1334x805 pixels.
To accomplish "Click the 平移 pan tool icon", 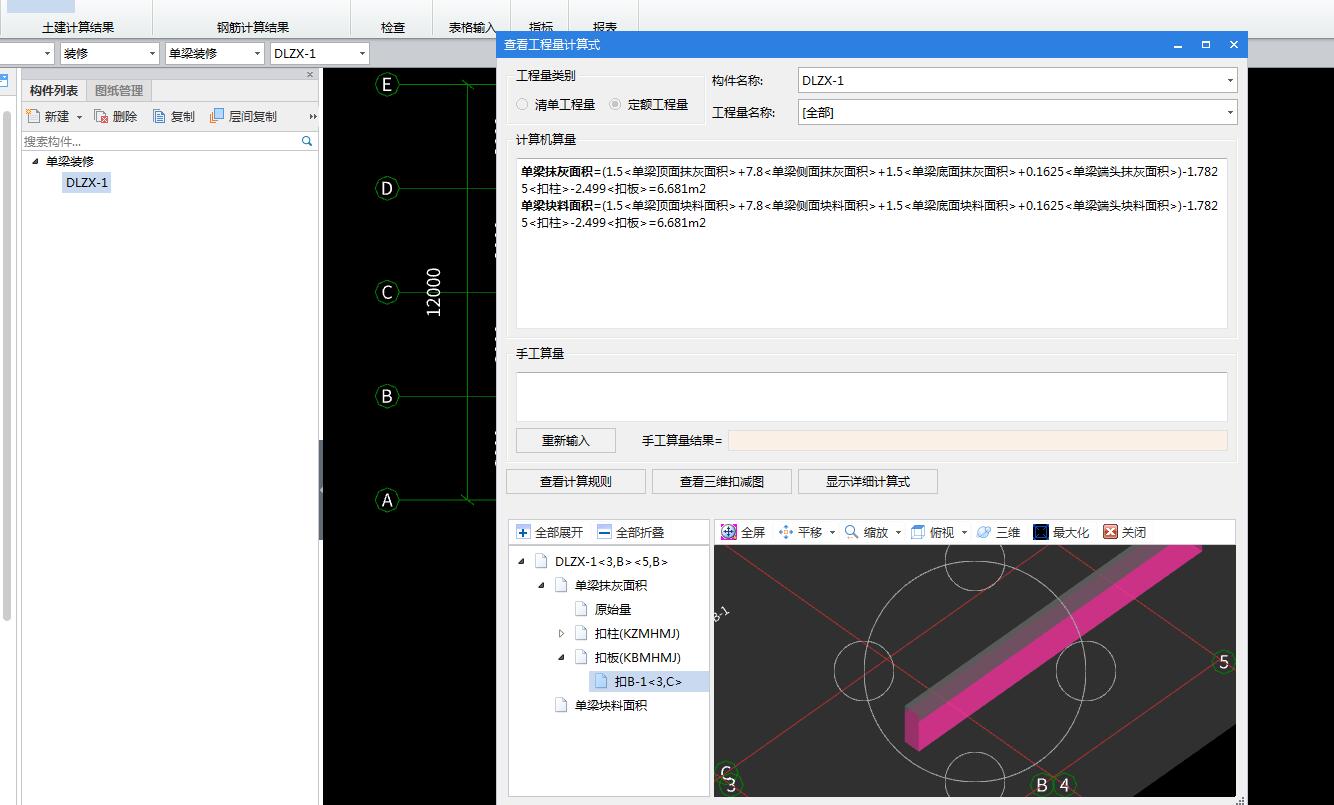I will pyautogui.click(x=786, y=532).
